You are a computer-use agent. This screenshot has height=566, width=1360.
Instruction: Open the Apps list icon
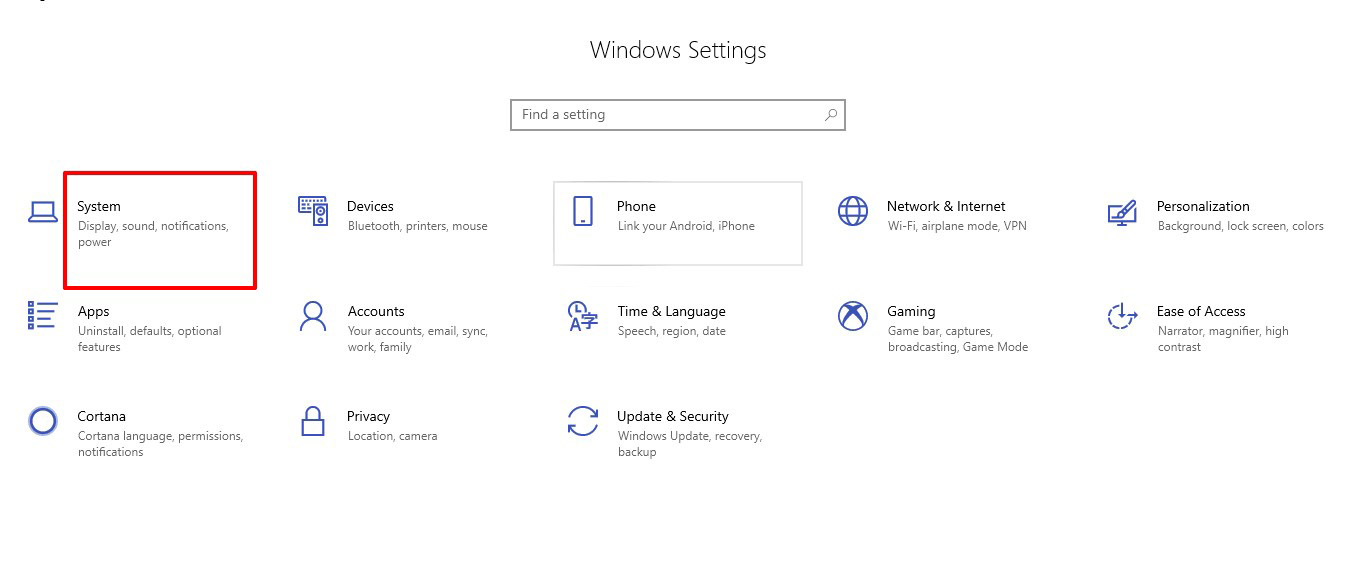tap(43, 316)
